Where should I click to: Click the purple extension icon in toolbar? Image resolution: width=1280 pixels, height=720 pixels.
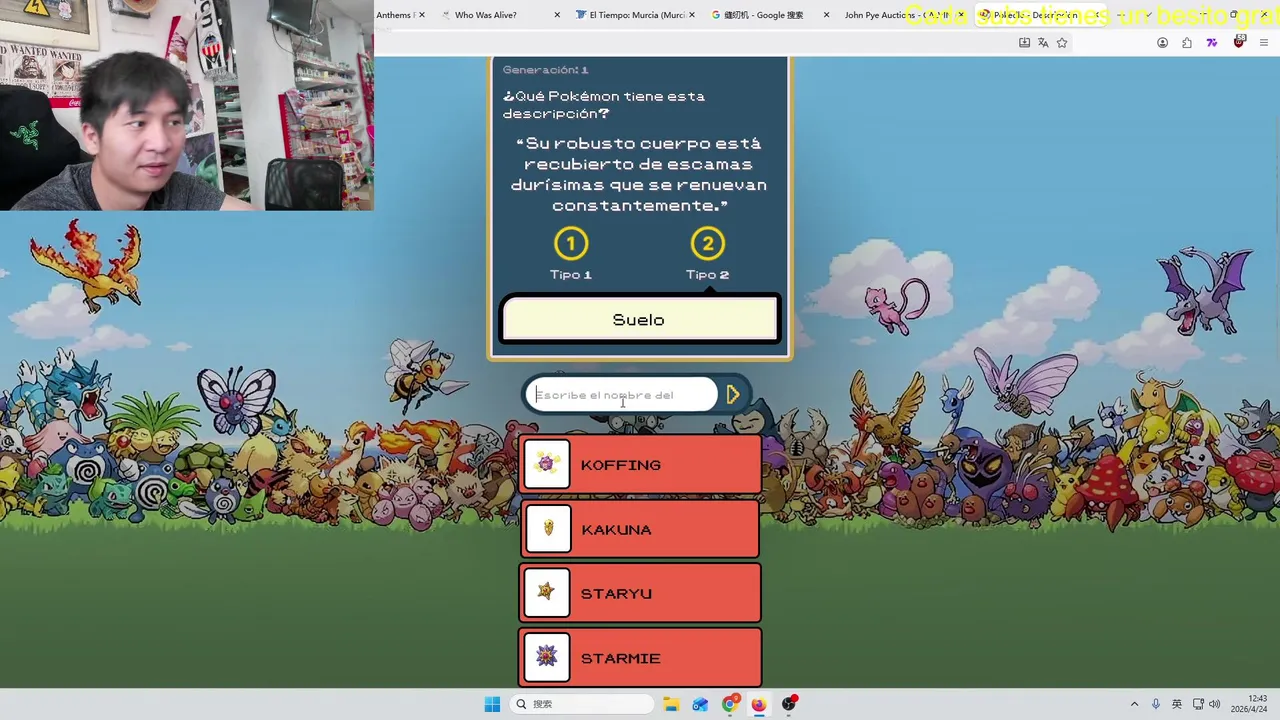(x=1212, y=43)
